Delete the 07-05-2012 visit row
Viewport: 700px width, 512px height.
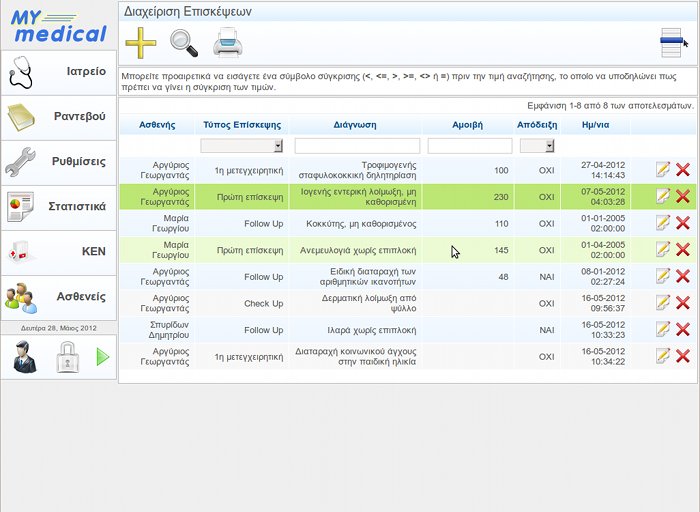(683, 196)
